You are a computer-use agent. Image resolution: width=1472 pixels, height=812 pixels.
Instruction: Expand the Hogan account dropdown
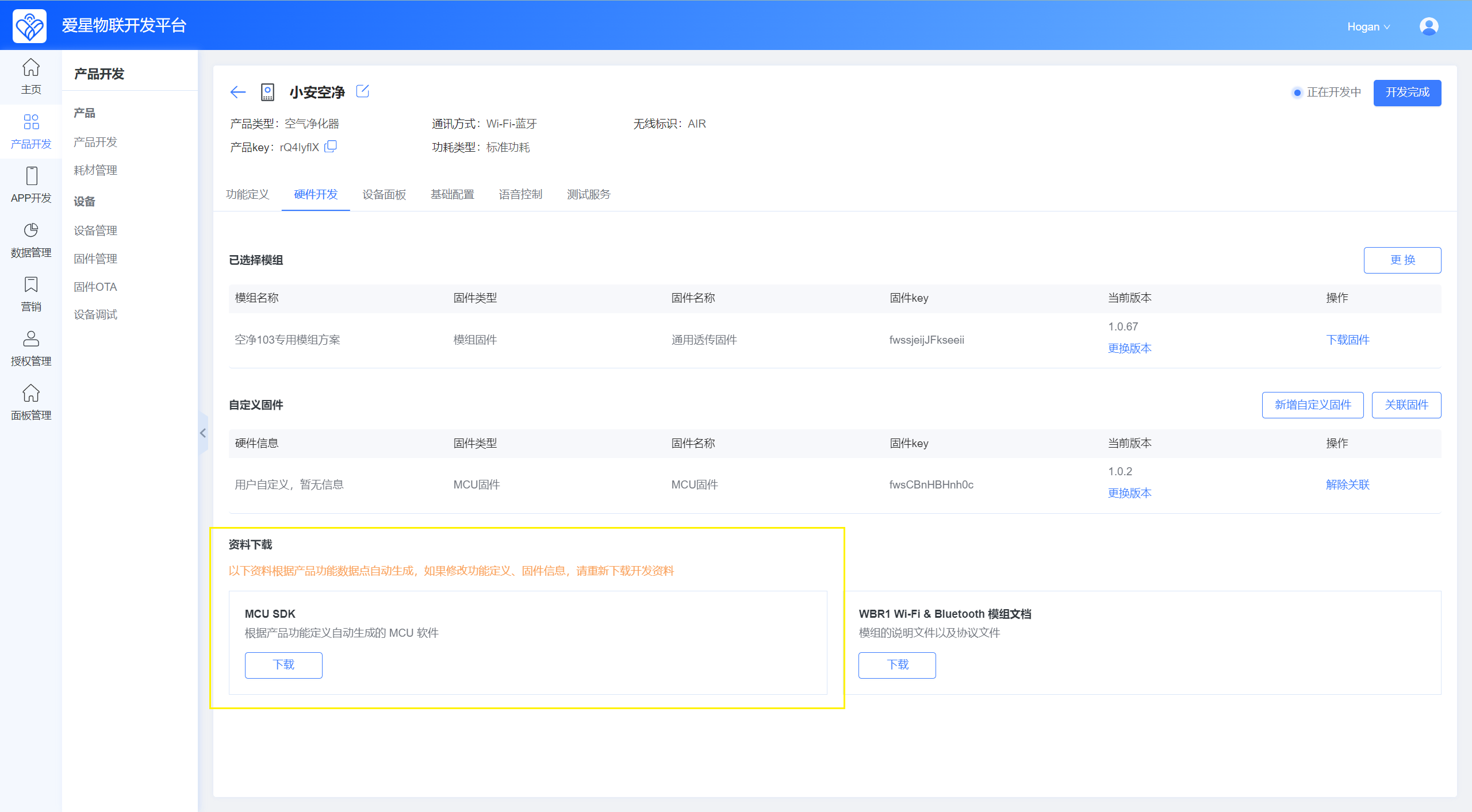(1368, 27)
